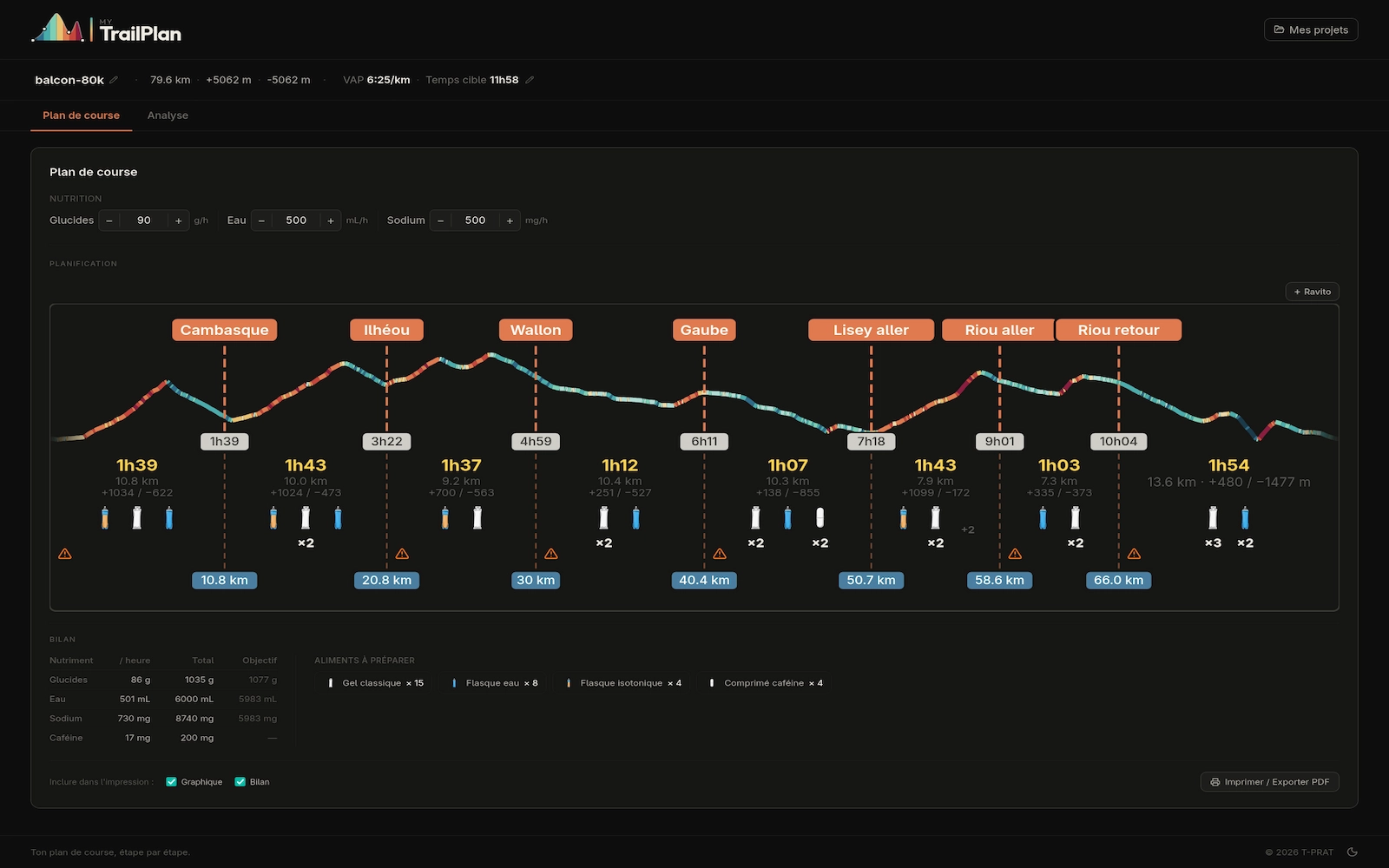The height and width of the screenshot is (868, 1389).
Task: Select orange isotonic flask in 1h39 segment
Action: [x=105, y=518]
